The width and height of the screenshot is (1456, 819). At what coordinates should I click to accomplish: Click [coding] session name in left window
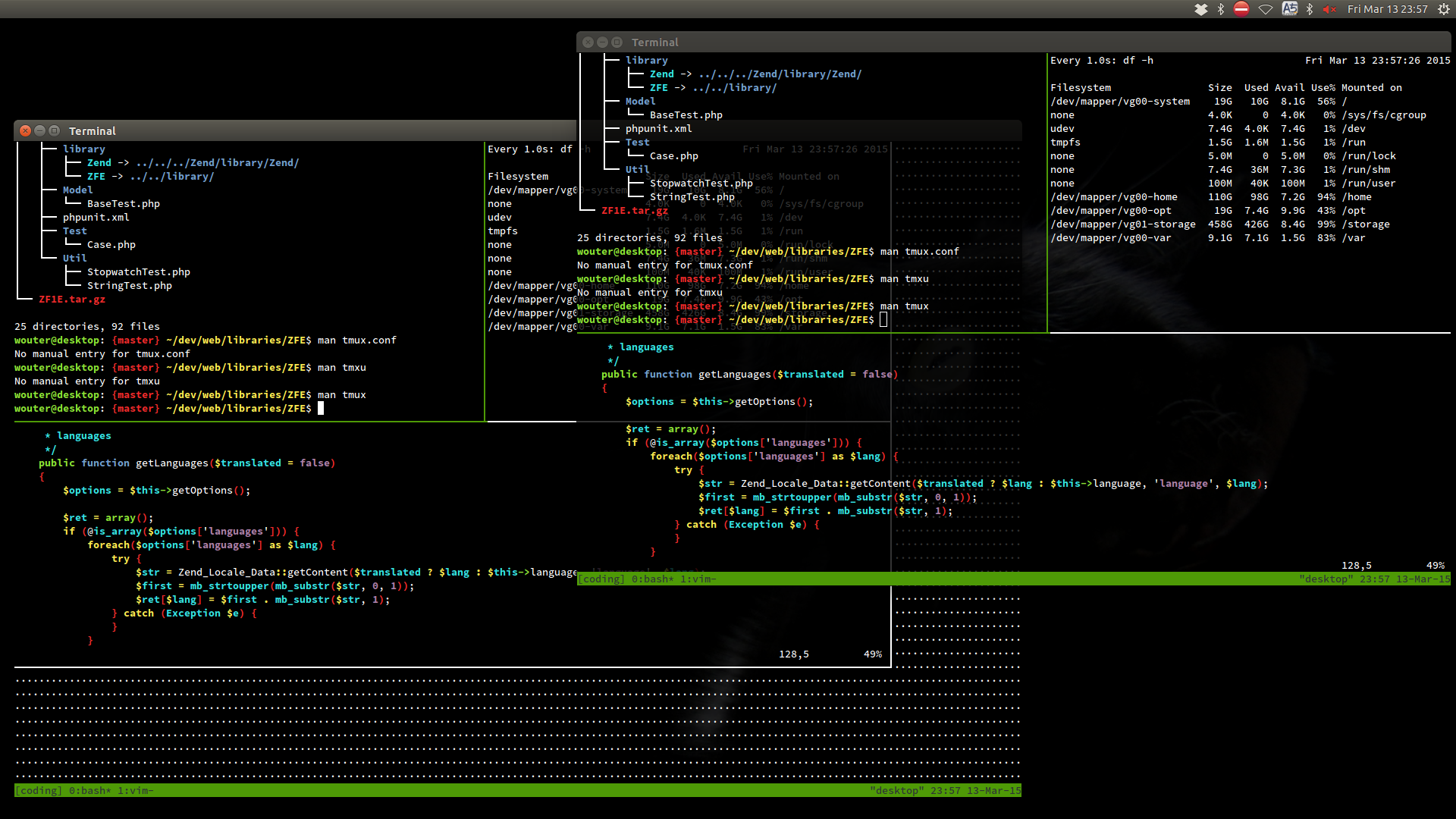[x=38, y=791]
